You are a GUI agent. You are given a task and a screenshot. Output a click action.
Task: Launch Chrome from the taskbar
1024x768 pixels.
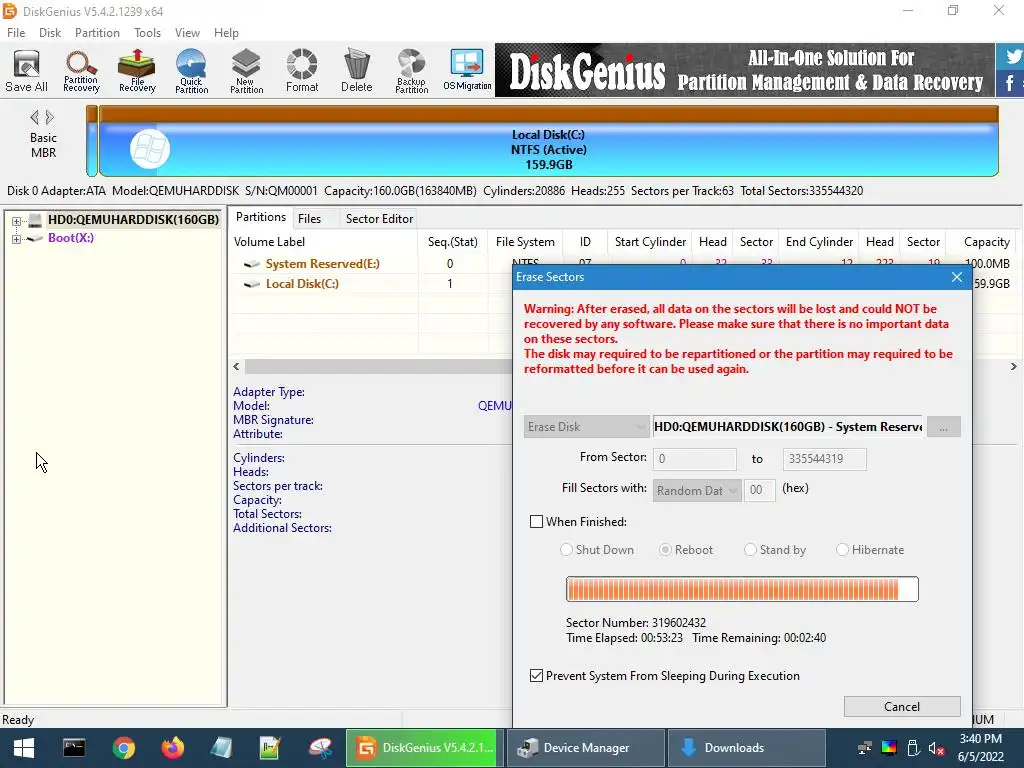123,748
